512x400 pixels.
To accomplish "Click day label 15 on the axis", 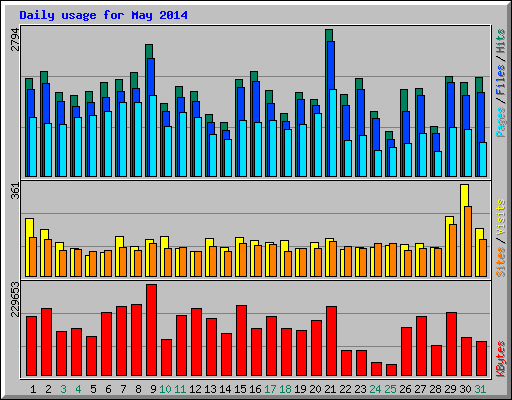I will point(240,389).
